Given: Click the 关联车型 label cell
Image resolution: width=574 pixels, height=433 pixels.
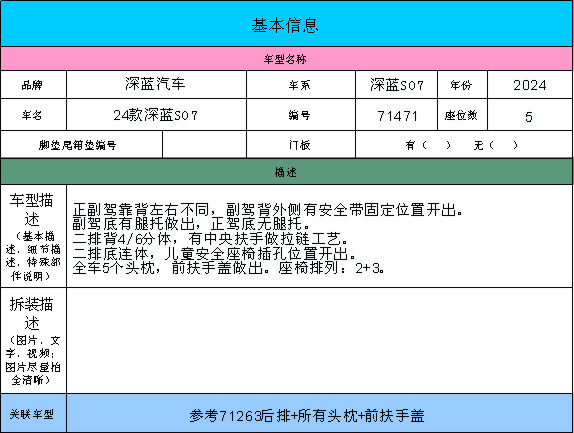Looking at the screenshot, I should click(33, 414).
